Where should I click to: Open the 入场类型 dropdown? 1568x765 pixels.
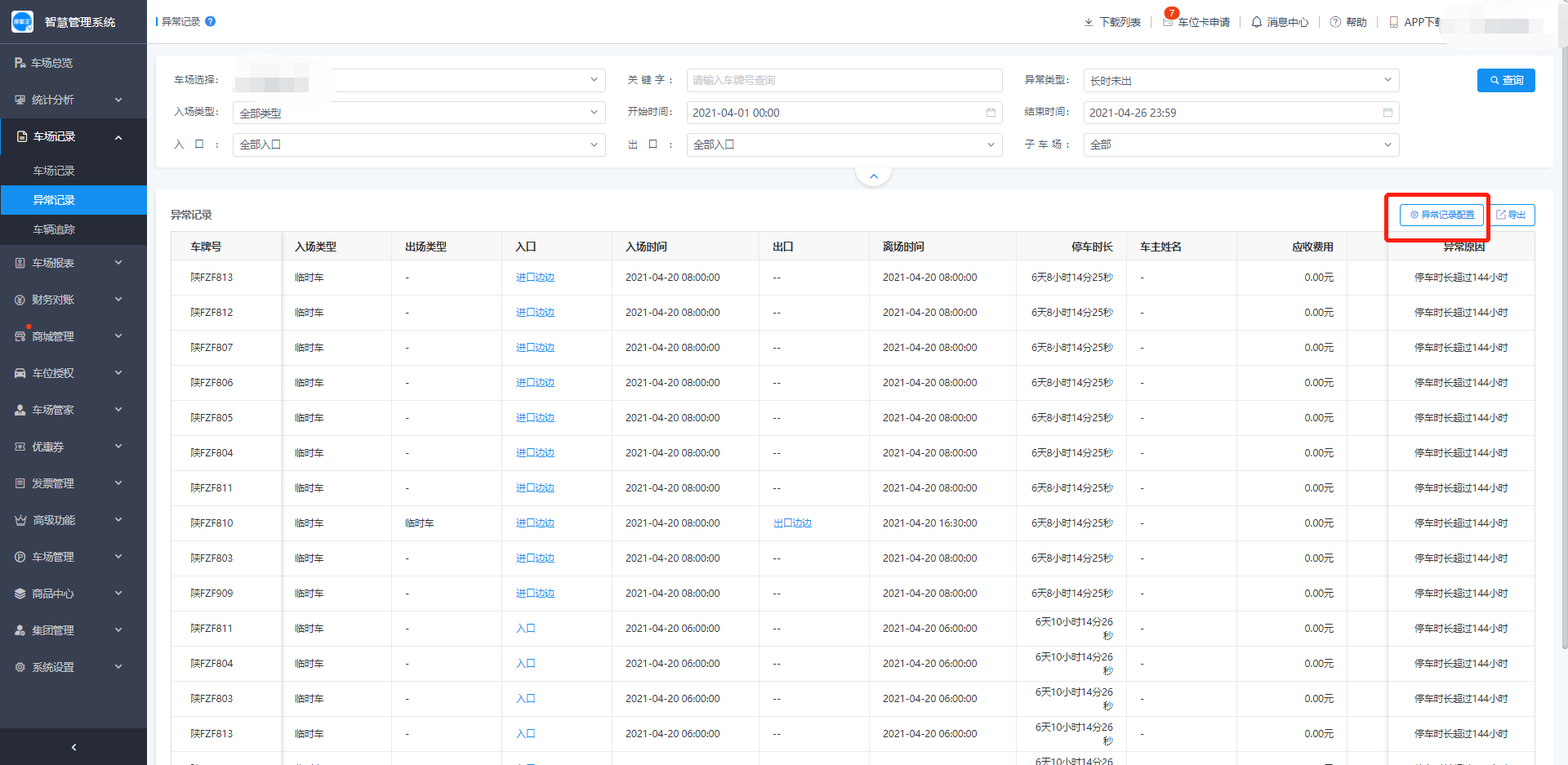click(x=419, y=113)
